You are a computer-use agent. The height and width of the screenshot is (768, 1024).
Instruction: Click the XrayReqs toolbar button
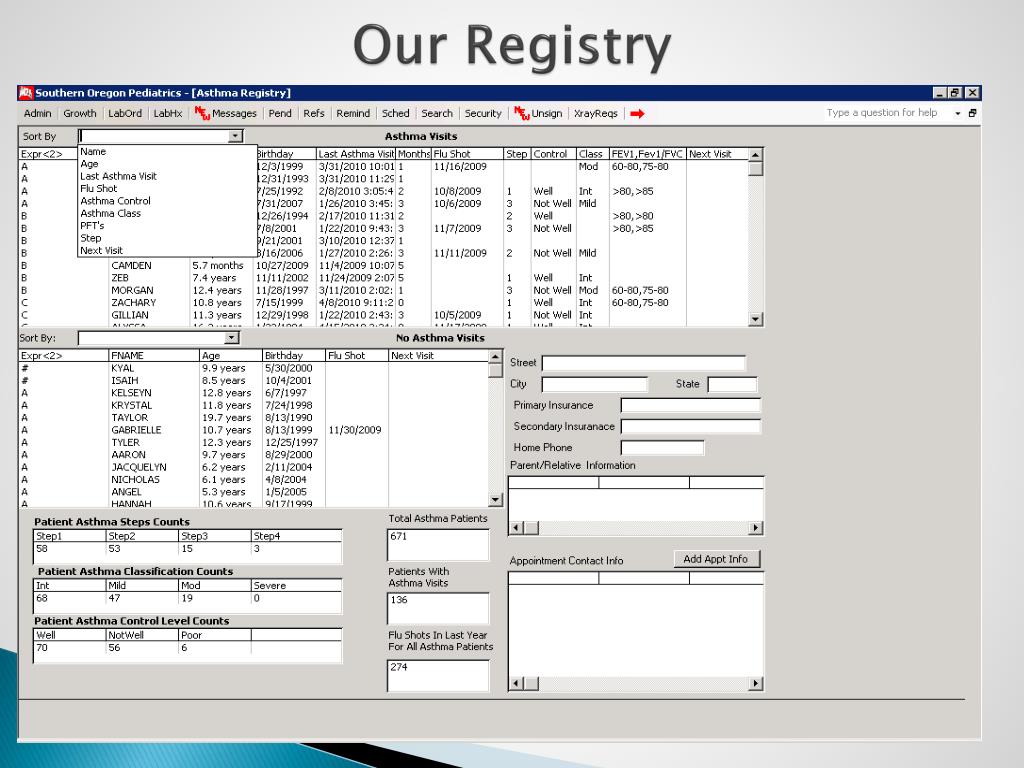595,114
